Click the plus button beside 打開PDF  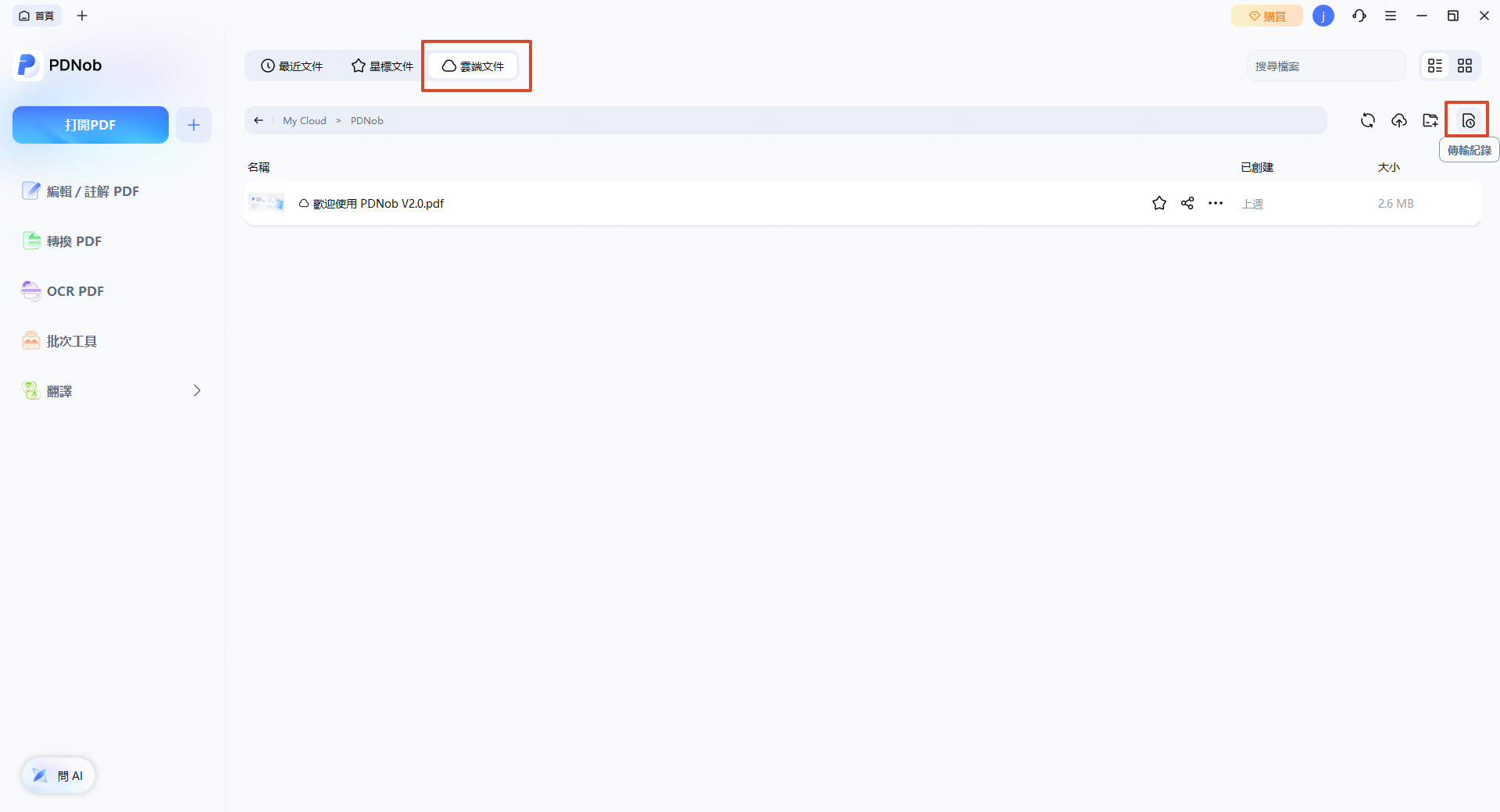pyautogui.click(x=194, y=125)
